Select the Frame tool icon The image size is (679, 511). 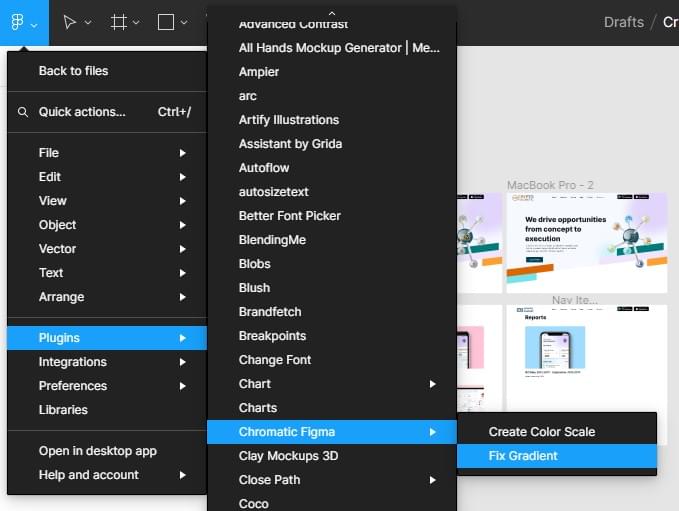coord(119,22)
